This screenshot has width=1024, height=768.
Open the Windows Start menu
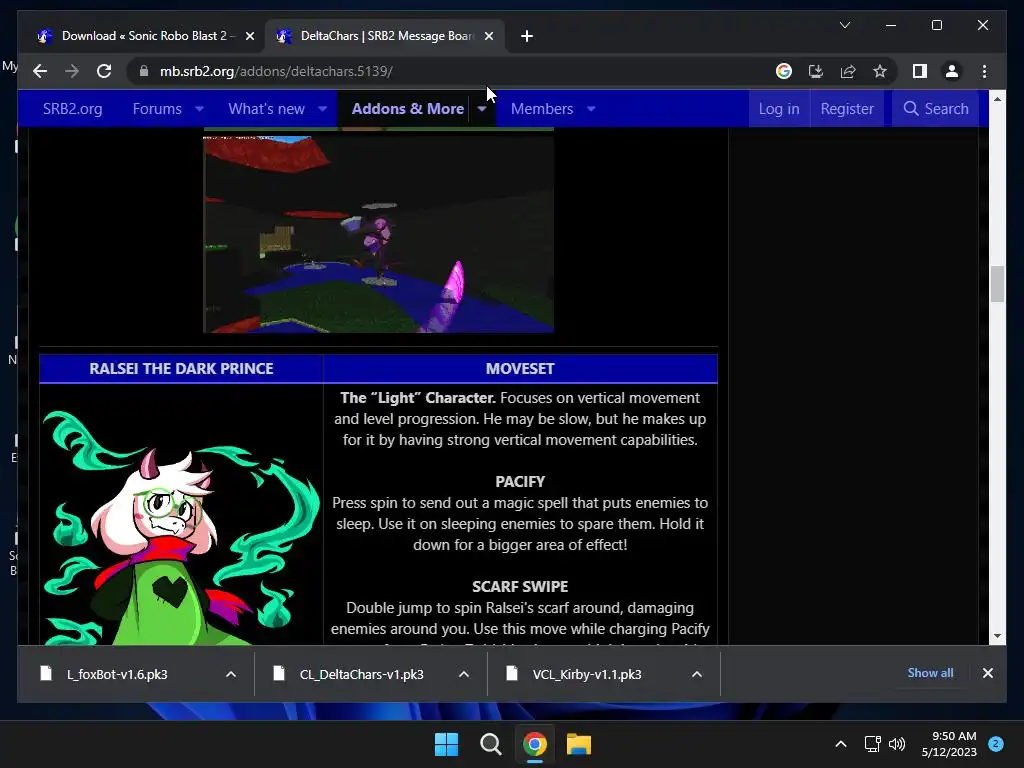click(x=447, y=744)
